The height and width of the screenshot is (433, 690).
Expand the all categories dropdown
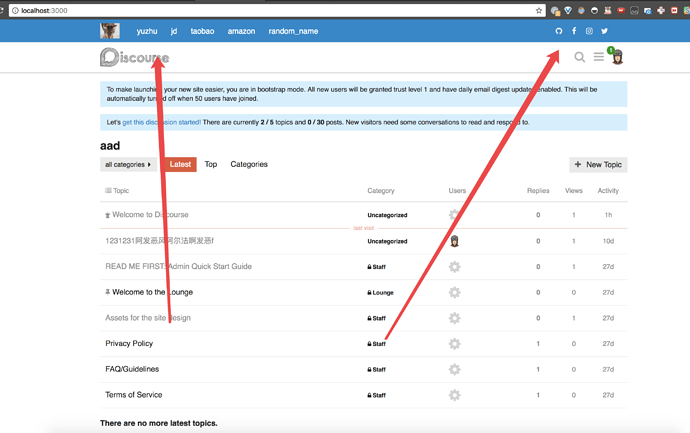pyautogui.click(x=128, y=165)
